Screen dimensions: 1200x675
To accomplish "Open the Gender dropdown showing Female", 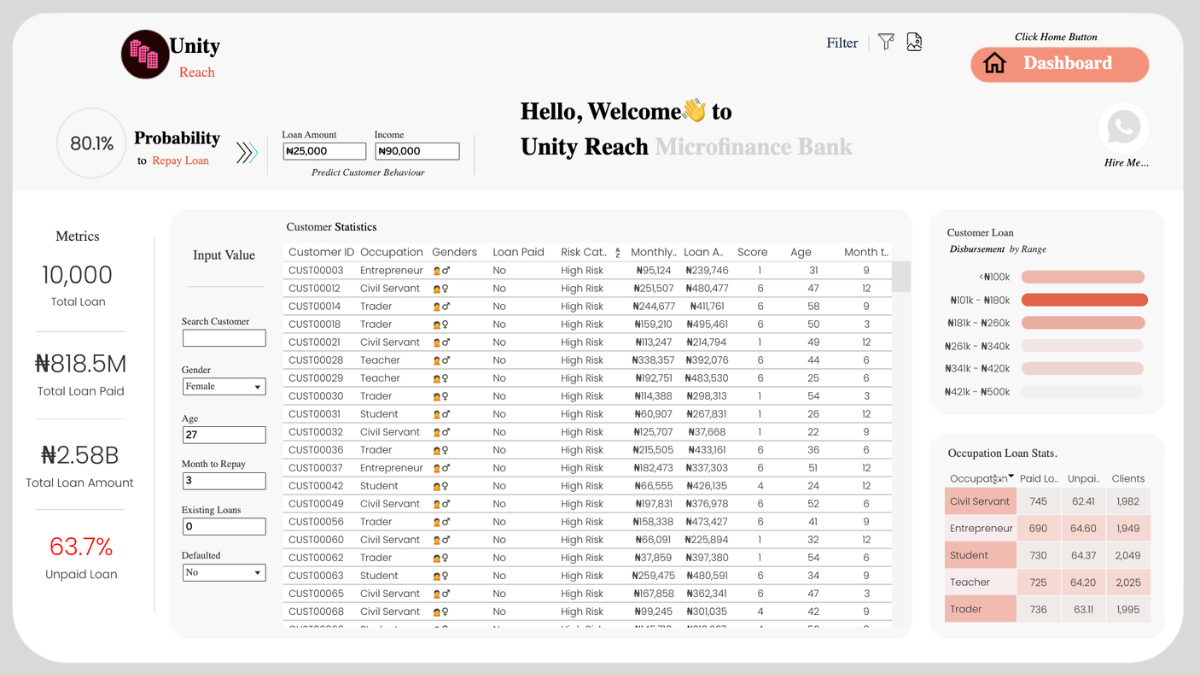I will [x=223, y=386].
